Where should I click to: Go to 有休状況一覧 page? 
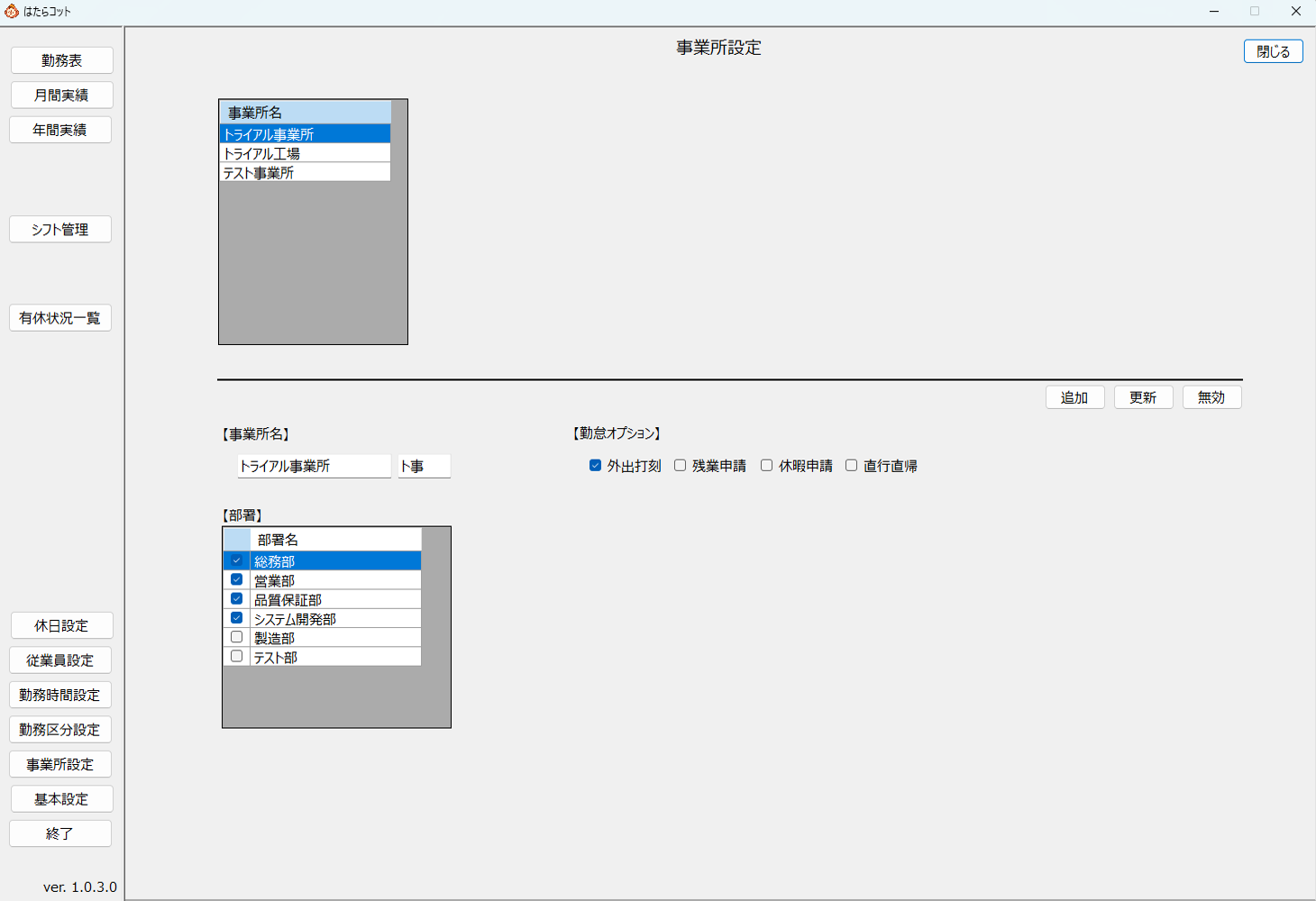[60, 318]
